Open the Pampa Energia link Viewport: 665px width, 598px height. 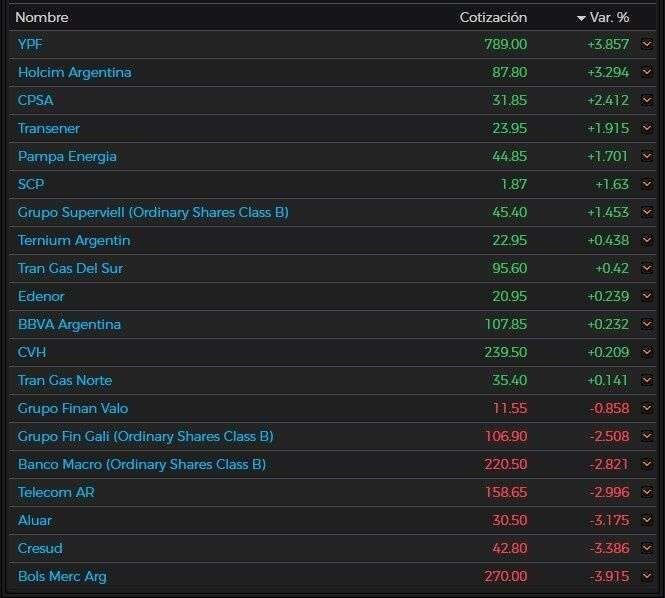67,156
